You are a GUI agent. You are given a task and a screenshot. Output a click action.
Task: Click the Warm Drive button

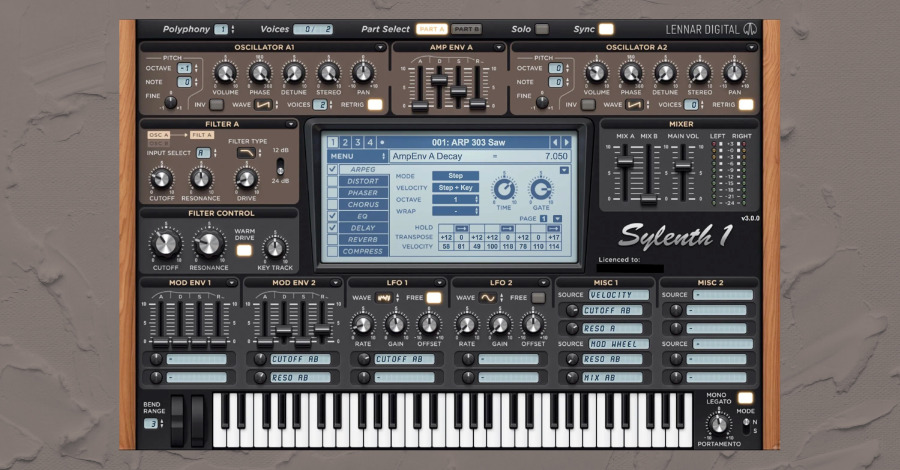pyautogui.click(x=244, y=250)
